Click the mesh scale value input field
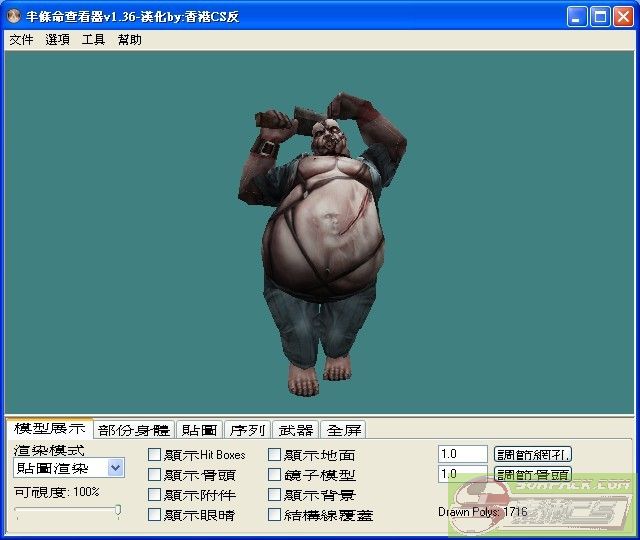 (462, 455)
